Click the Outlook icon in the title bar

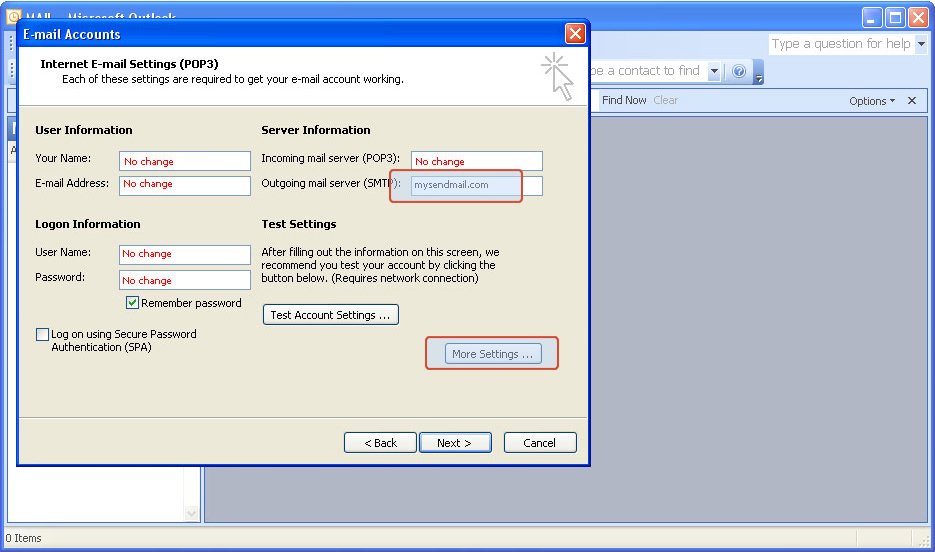tap(14, 17)
